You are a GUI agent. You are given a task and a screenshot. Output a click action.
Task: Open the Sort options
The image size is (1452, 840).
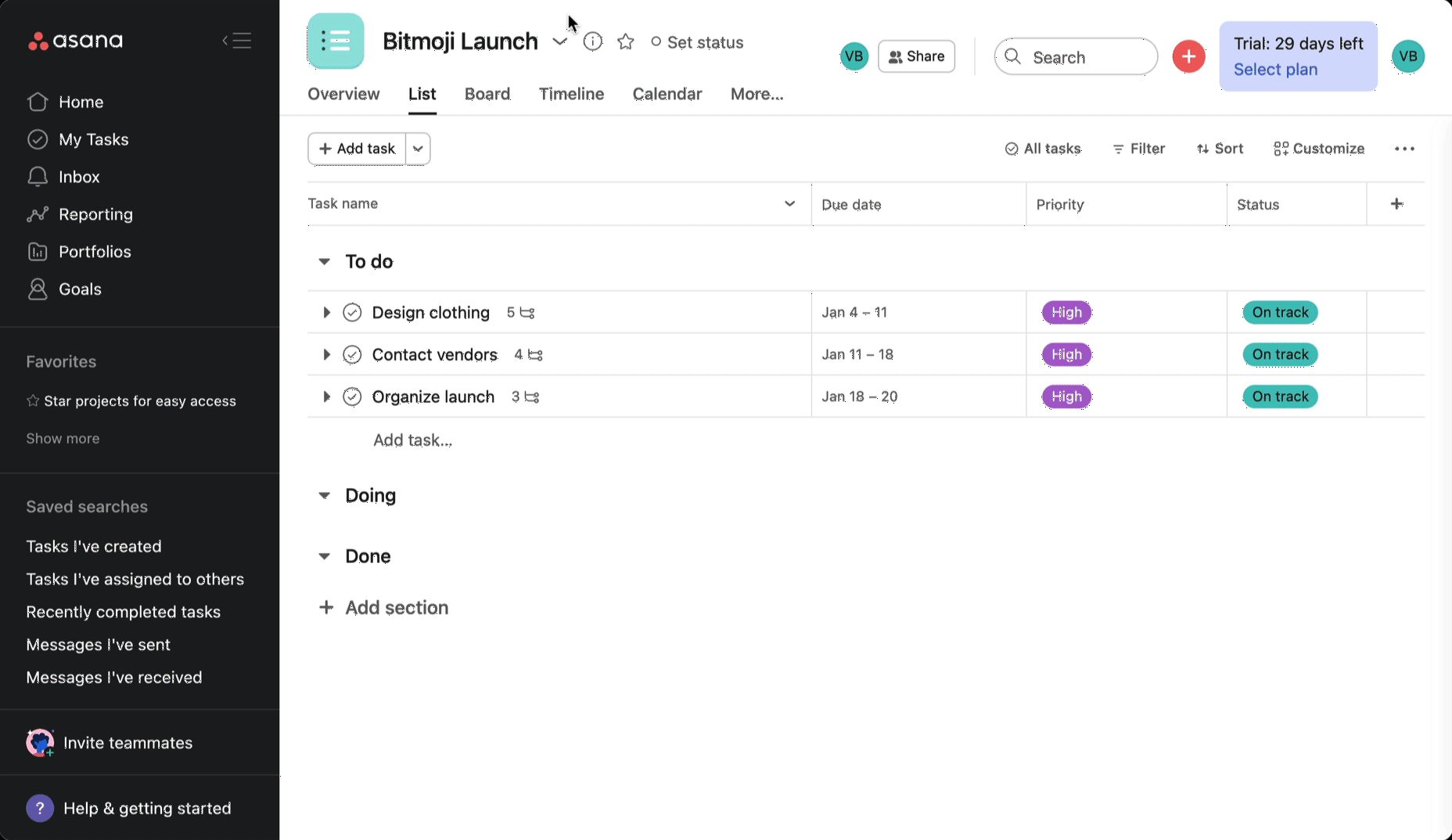coord(1219,149)
